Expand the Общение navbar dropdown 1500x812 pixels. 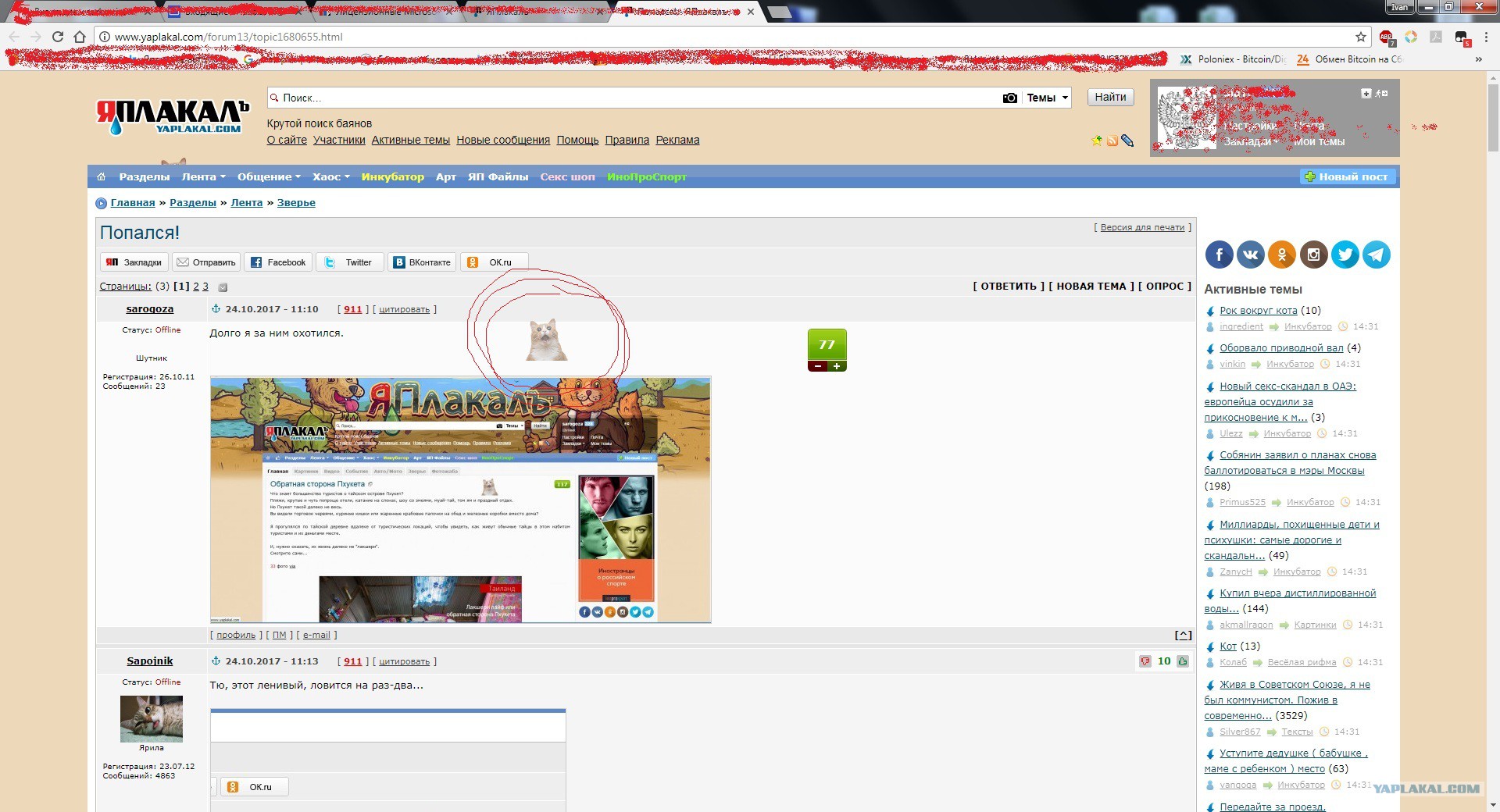click(x=270, y=177)
